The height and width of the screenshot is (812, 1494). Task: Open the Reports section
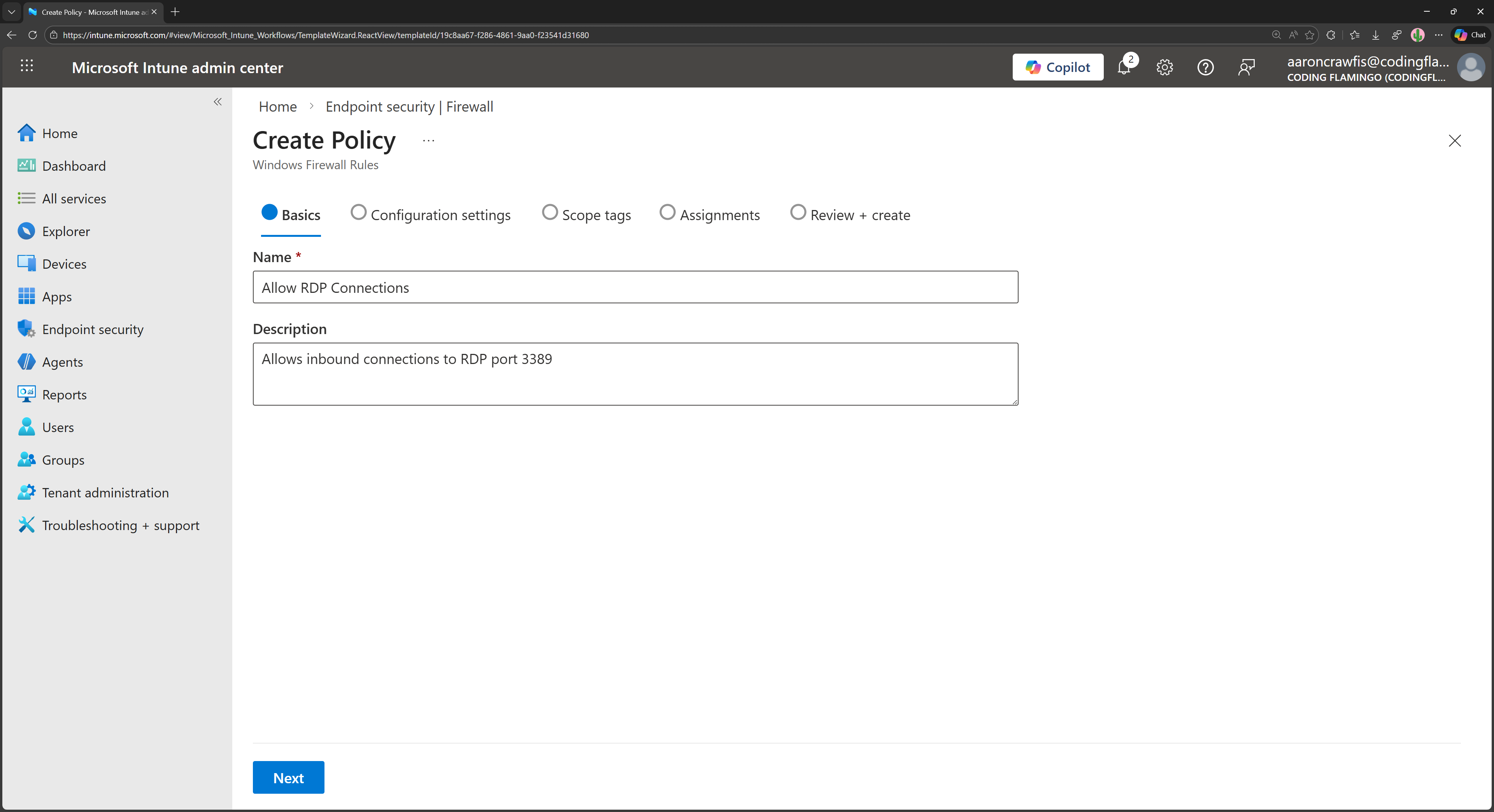tap(64, 394)
